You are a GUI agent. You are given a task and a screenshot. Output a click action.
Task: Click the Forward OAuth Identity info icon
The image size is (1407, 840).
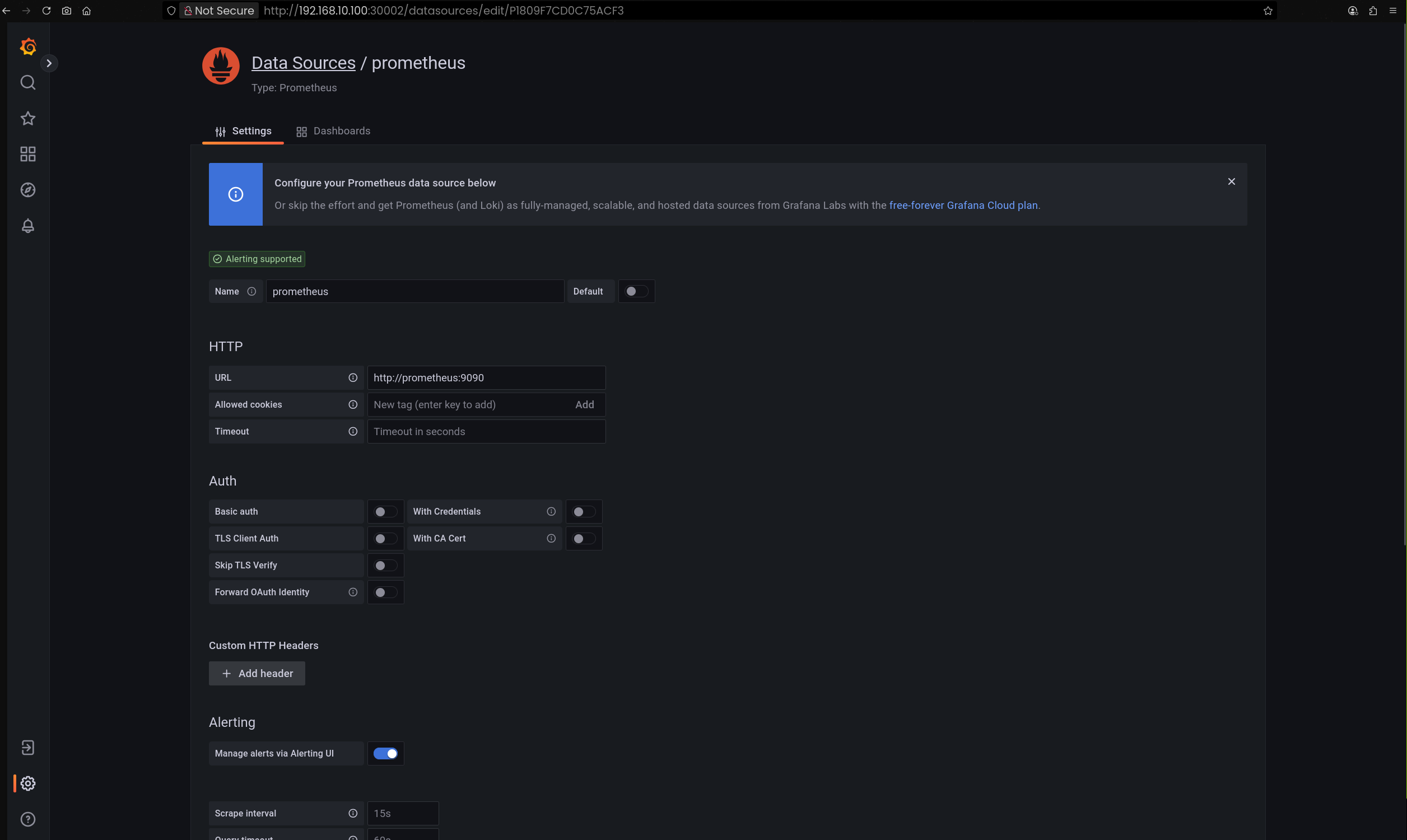coord(353,592)
